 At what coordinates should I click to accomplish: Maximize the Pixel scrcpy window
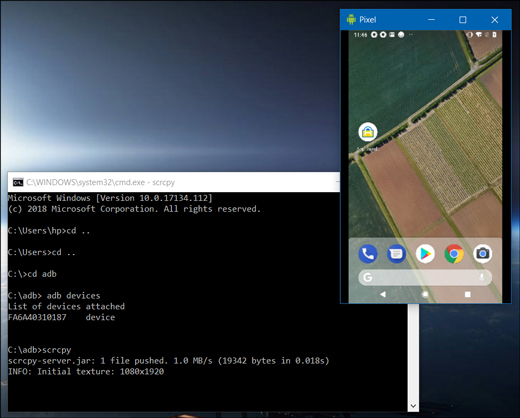coord(463,20)
